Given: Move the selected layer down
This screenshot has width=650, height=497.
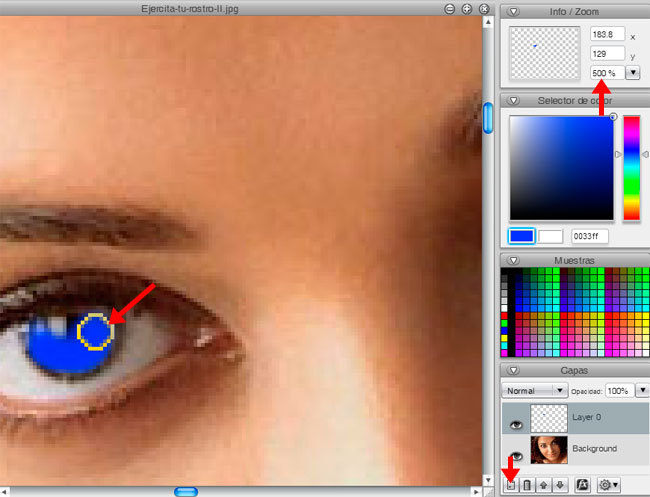Looking at the screenshot, I should (x=560, y=485).
